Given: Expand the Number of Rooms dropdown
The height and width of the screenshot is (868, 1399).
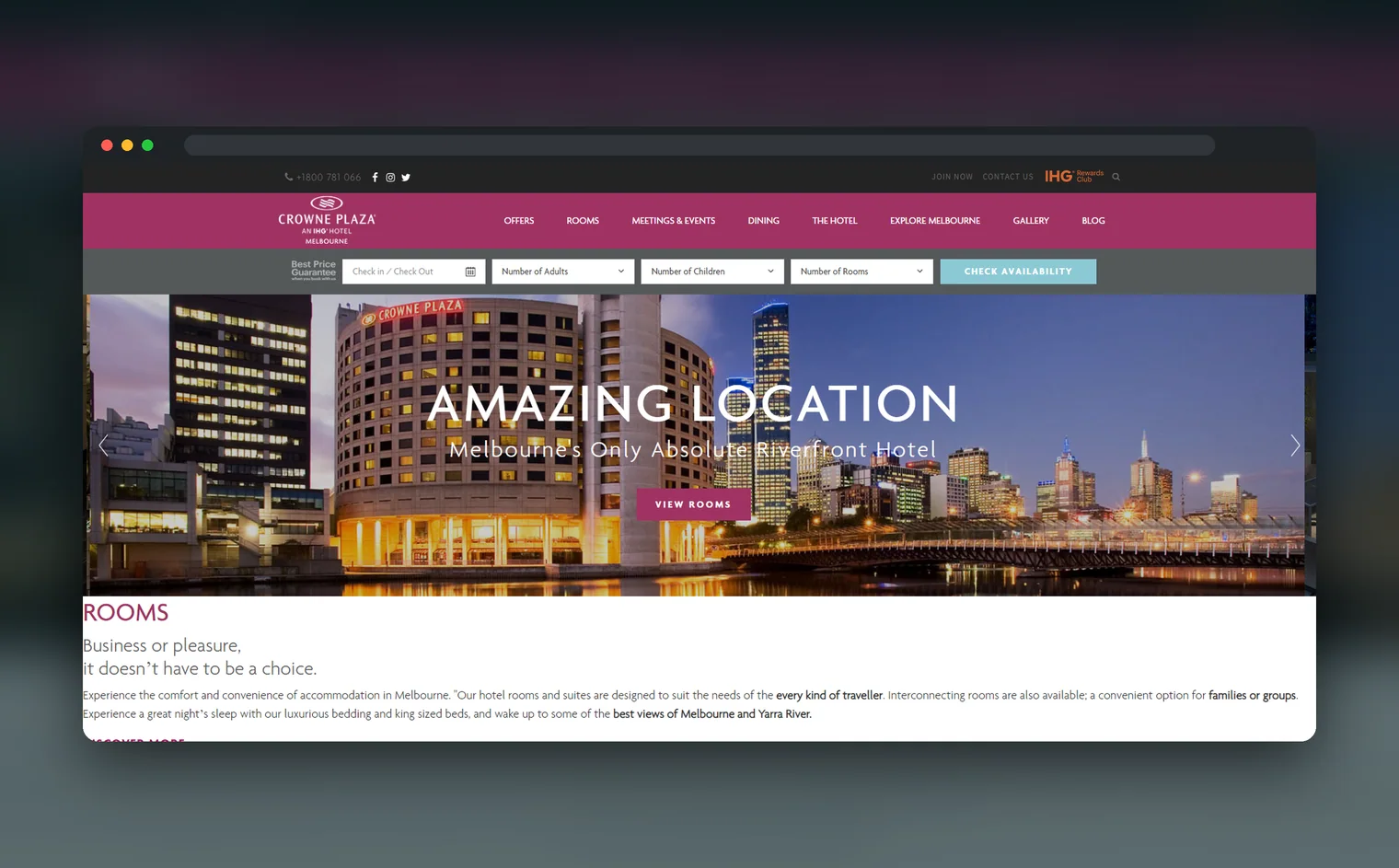Looking at the screenshot, I should [x=861, y=272].
